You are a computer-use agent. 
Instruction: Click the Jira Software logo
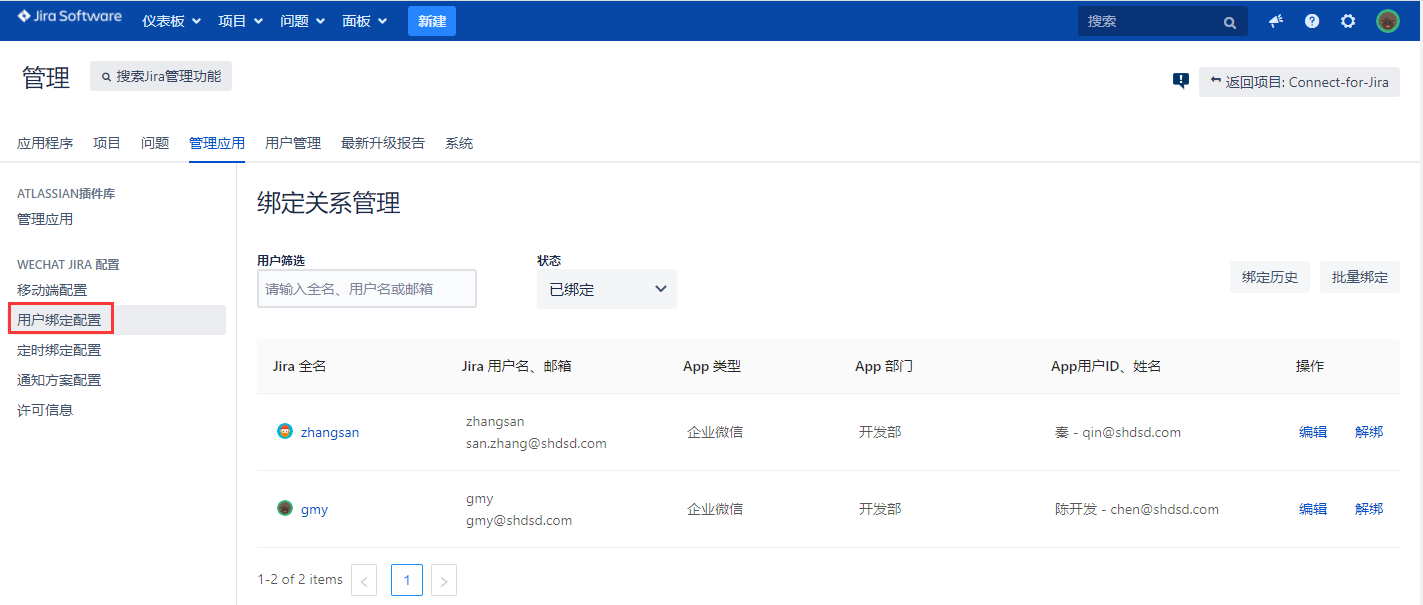pos(69,17)
